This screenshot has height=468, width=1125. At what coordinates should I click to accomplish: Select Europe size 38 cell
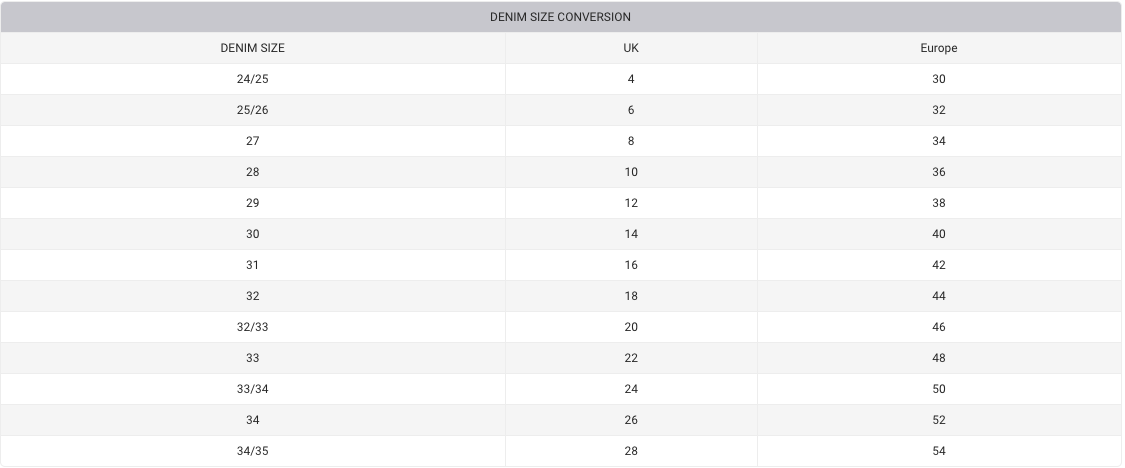938,203
